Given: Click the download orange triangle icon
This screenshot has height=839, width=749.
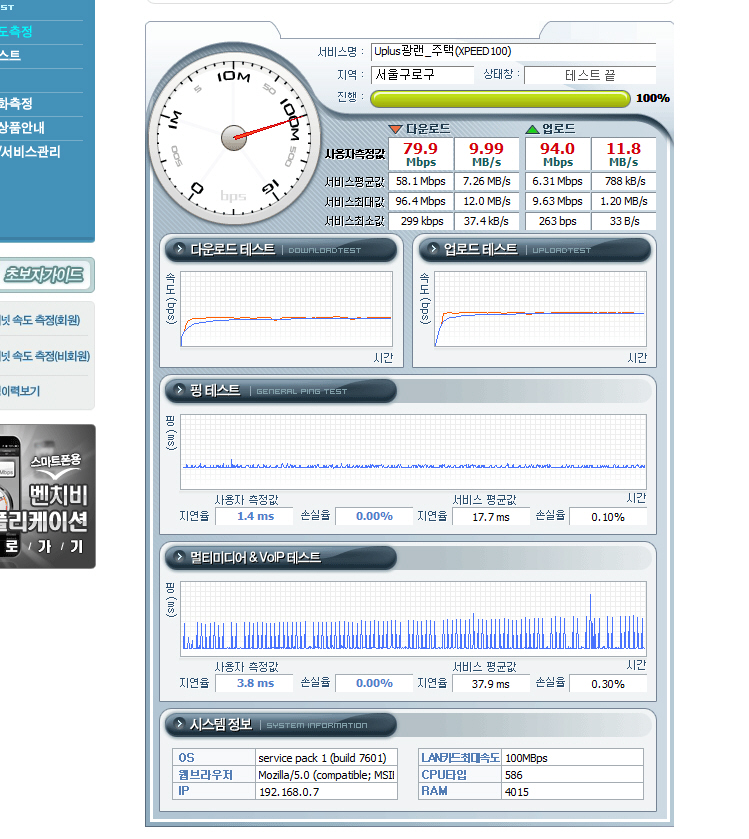Looking at the screenshot, I should click(x=395, y=129).
